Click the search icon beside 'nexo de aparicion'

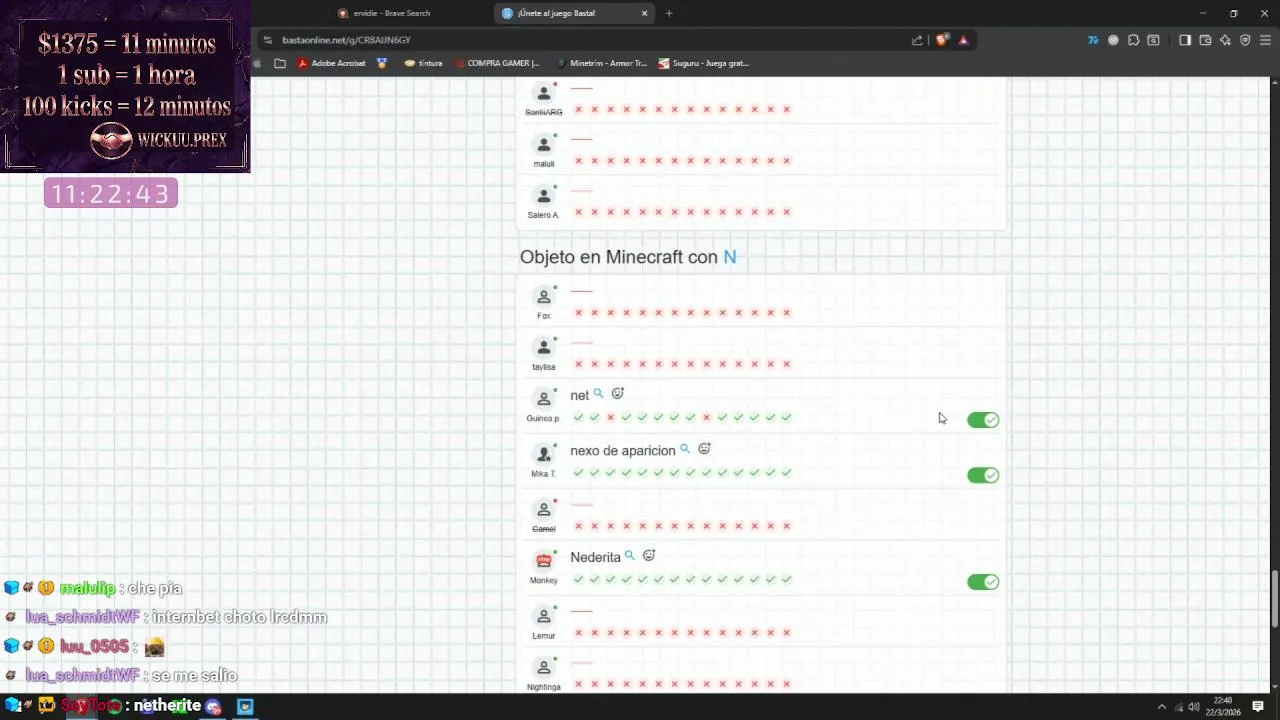tap(685, 449)
